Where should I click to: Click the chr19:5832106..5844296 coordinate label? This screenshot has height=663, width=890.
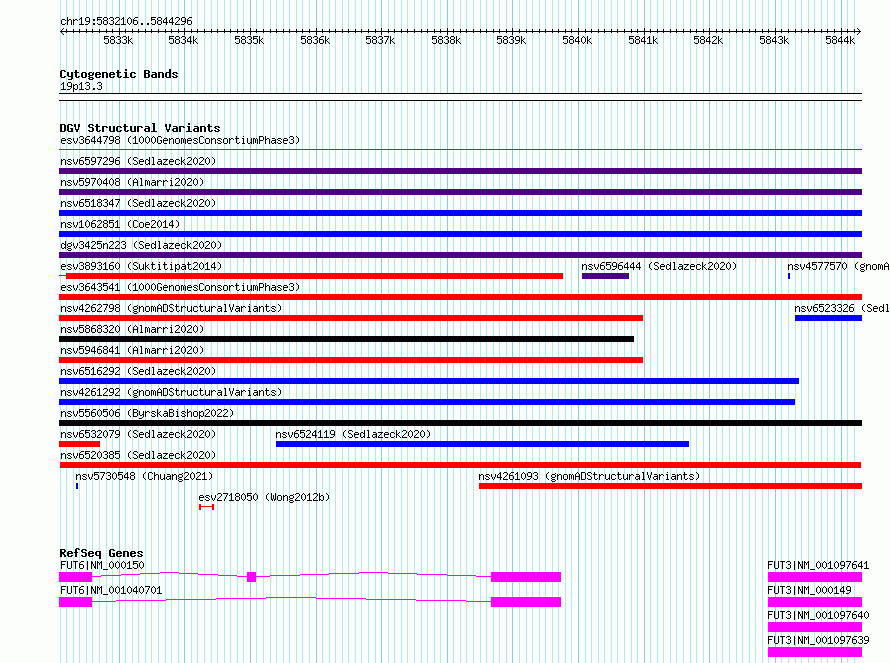pos(126,21)
